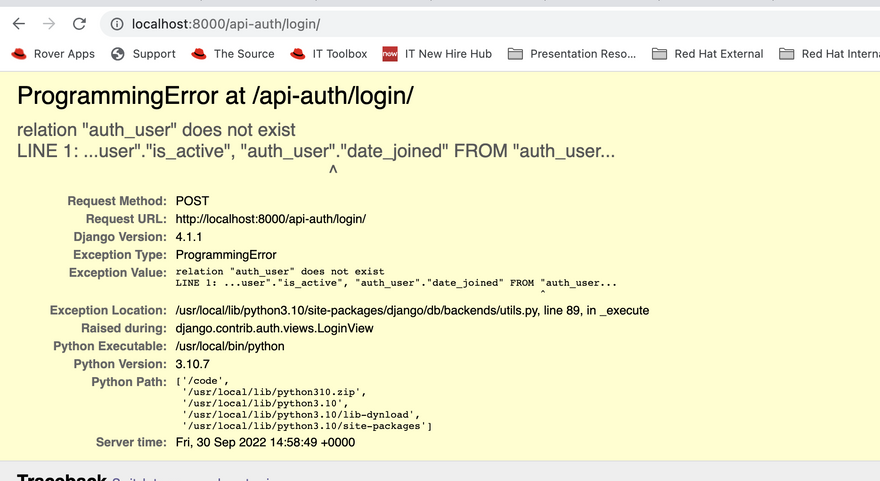Click the ProgrammingError page heading
Viewport: 880px width, 481px height.
(x=215, y=96)
